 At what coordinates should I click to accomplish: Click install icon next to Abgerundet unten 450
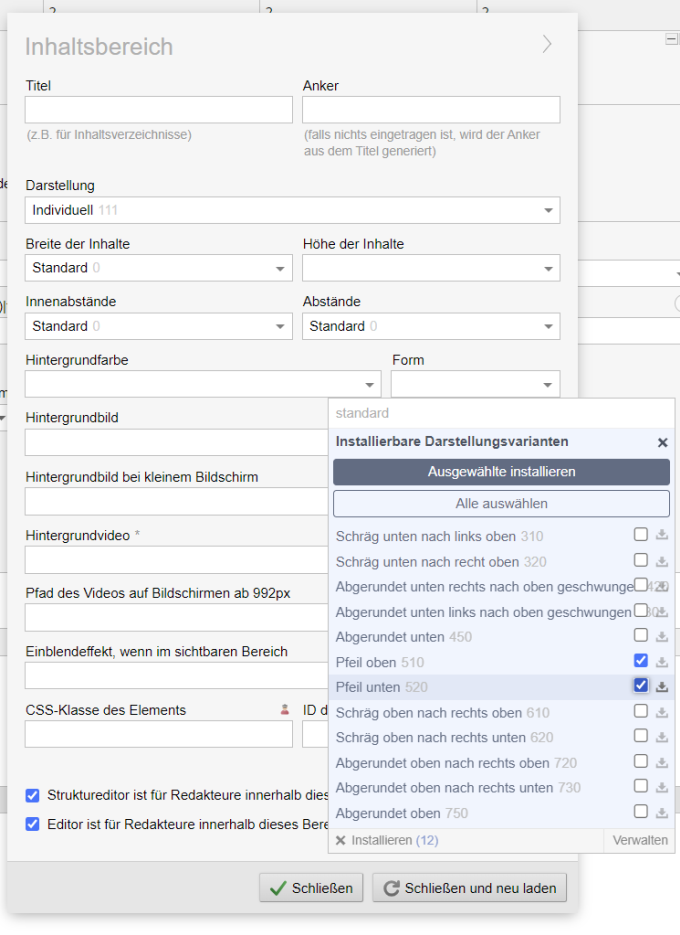662,636
